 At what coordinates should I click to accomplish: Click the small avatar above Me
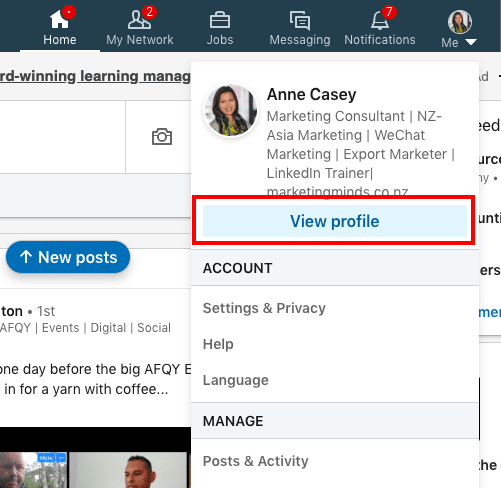[x=460, y=22]
